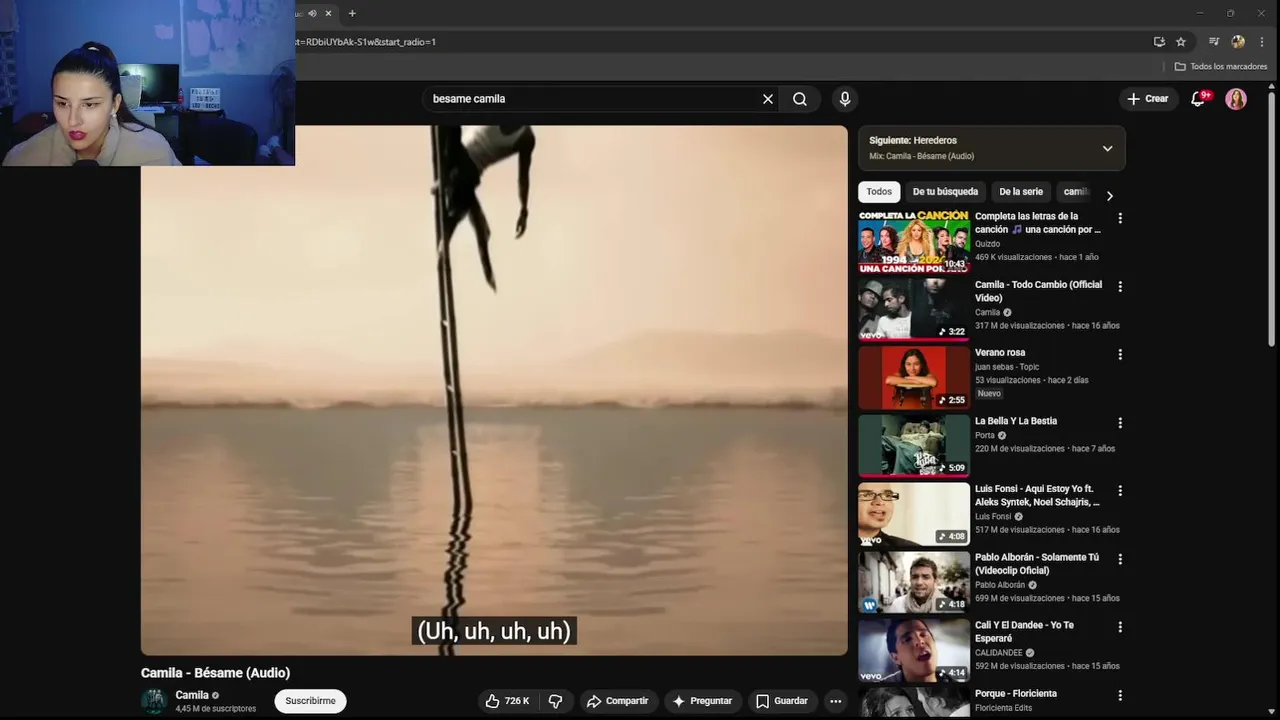Open more actions menu below video

(x=836, y=701)
